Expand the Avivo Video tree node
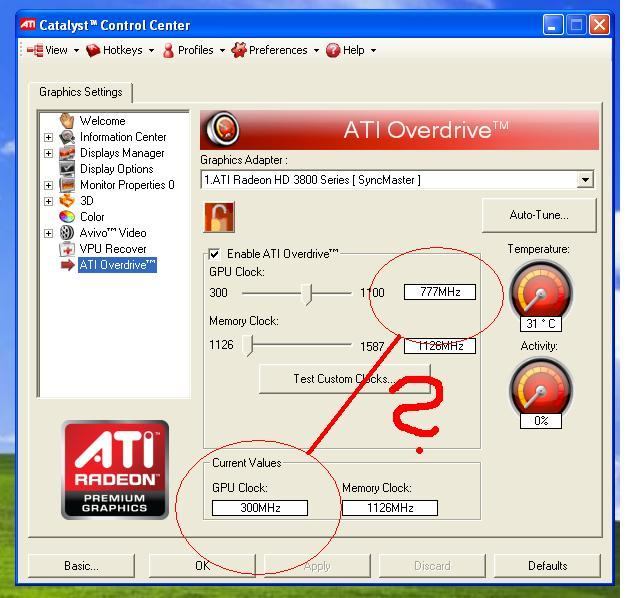The height and width of the screenshot is (598, 640). pos(48,233)
